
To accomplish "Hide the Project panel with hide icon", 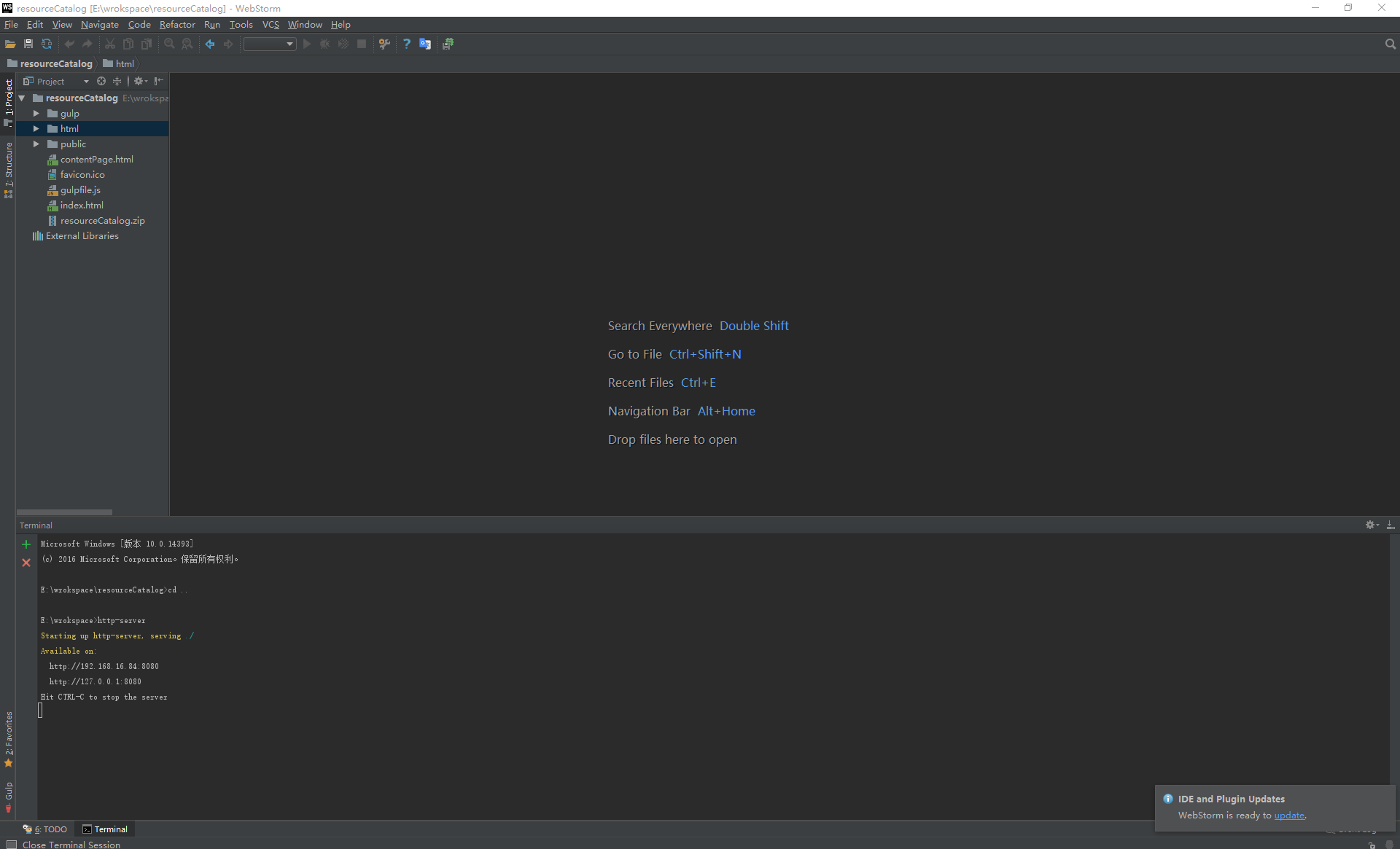I will pos(158,81).
